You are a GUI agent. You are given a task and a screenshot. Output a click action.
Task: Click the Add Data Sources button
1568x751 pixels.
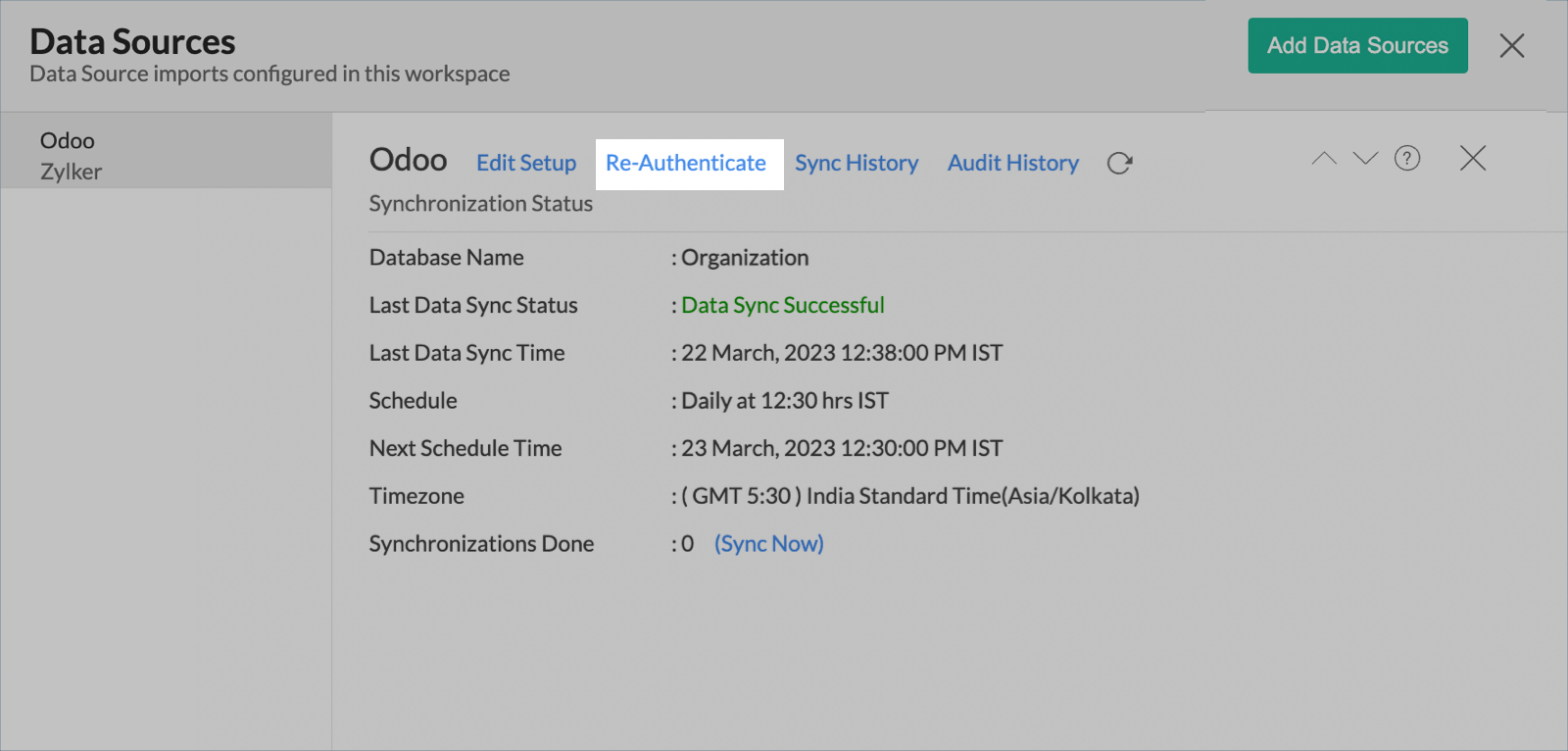(1357, 45)
